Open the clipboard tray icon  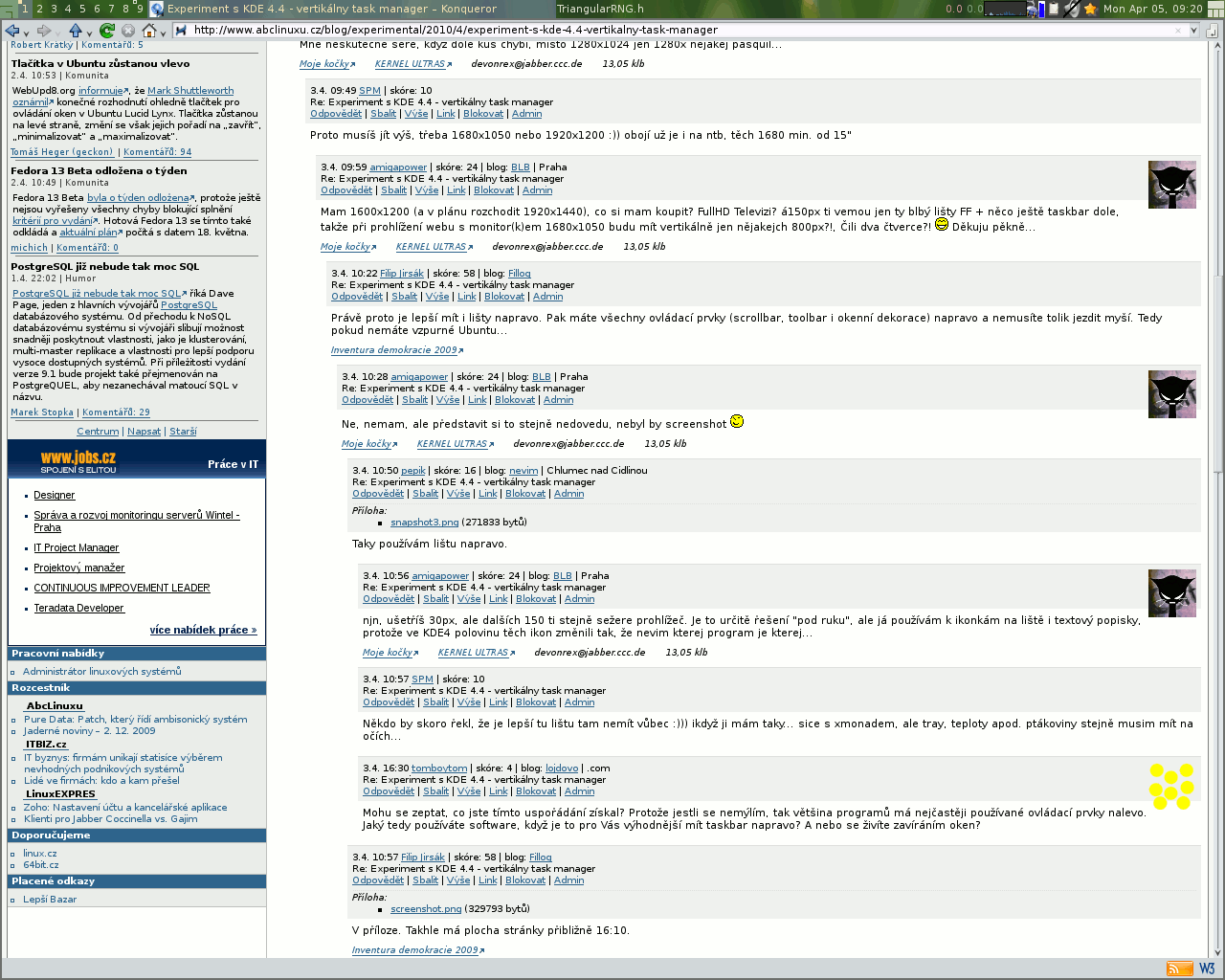[x=1055, y=9]
